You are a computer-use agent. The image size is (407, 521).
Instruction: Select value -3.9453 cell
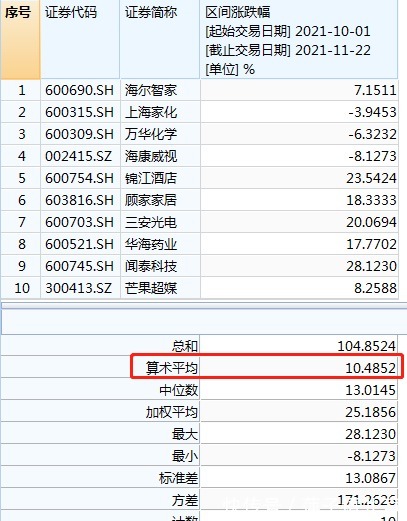299,112
